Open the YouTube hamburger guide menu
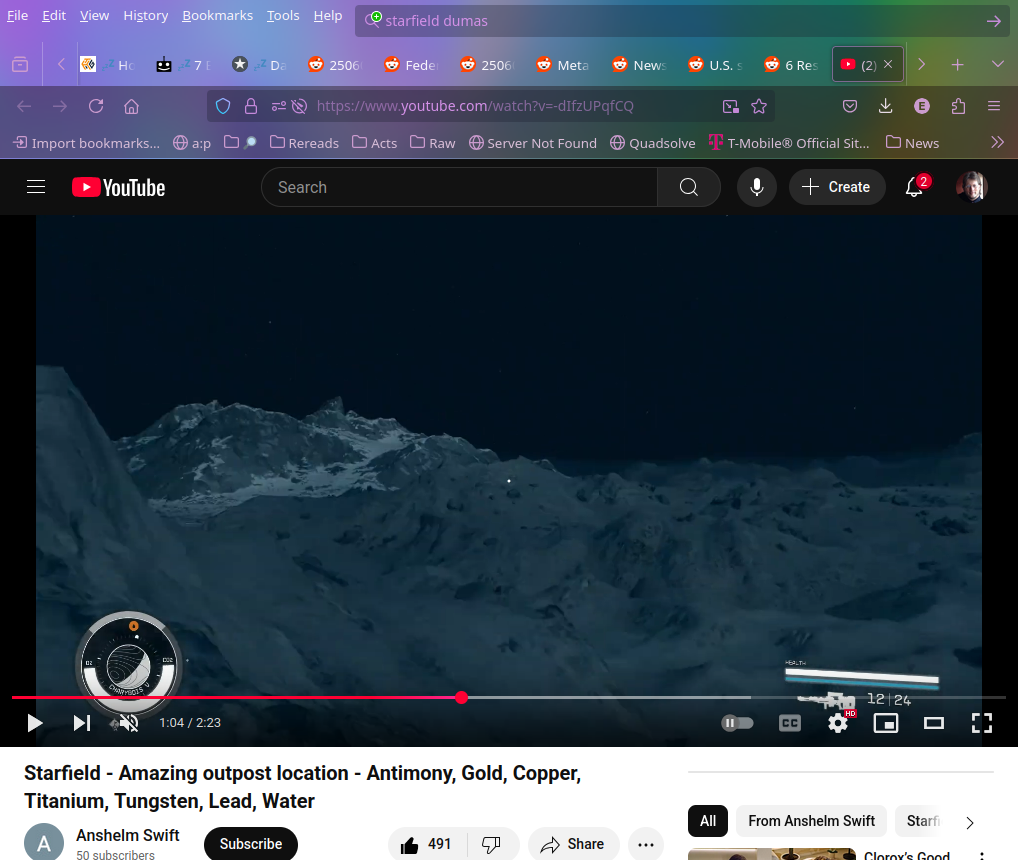1018x860 pixels. (37, 187)
